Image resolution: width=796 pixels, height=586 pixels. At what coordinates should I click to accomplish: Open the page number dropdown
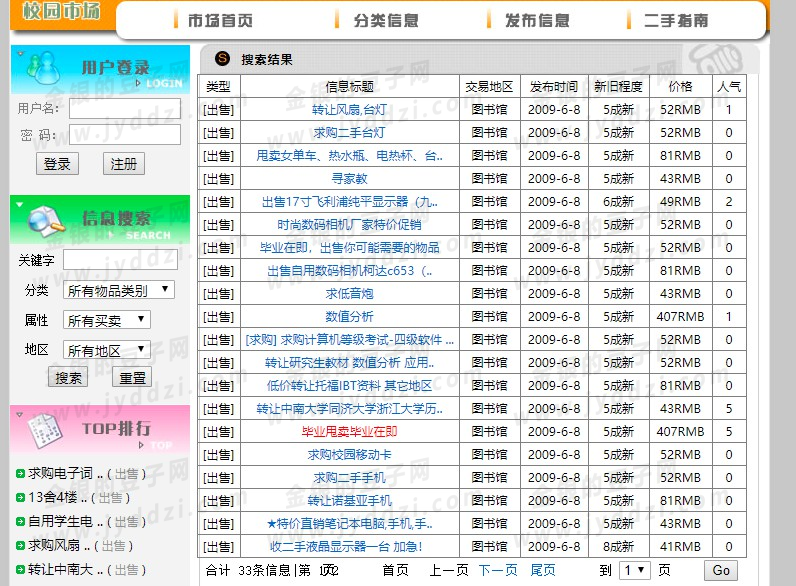(x=635, y=570)
